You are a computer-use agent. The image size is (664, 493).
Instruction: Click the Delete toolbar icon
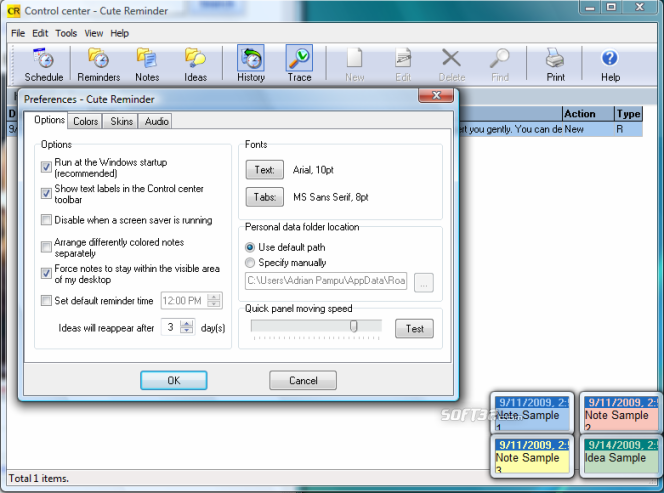pos(451,64)
